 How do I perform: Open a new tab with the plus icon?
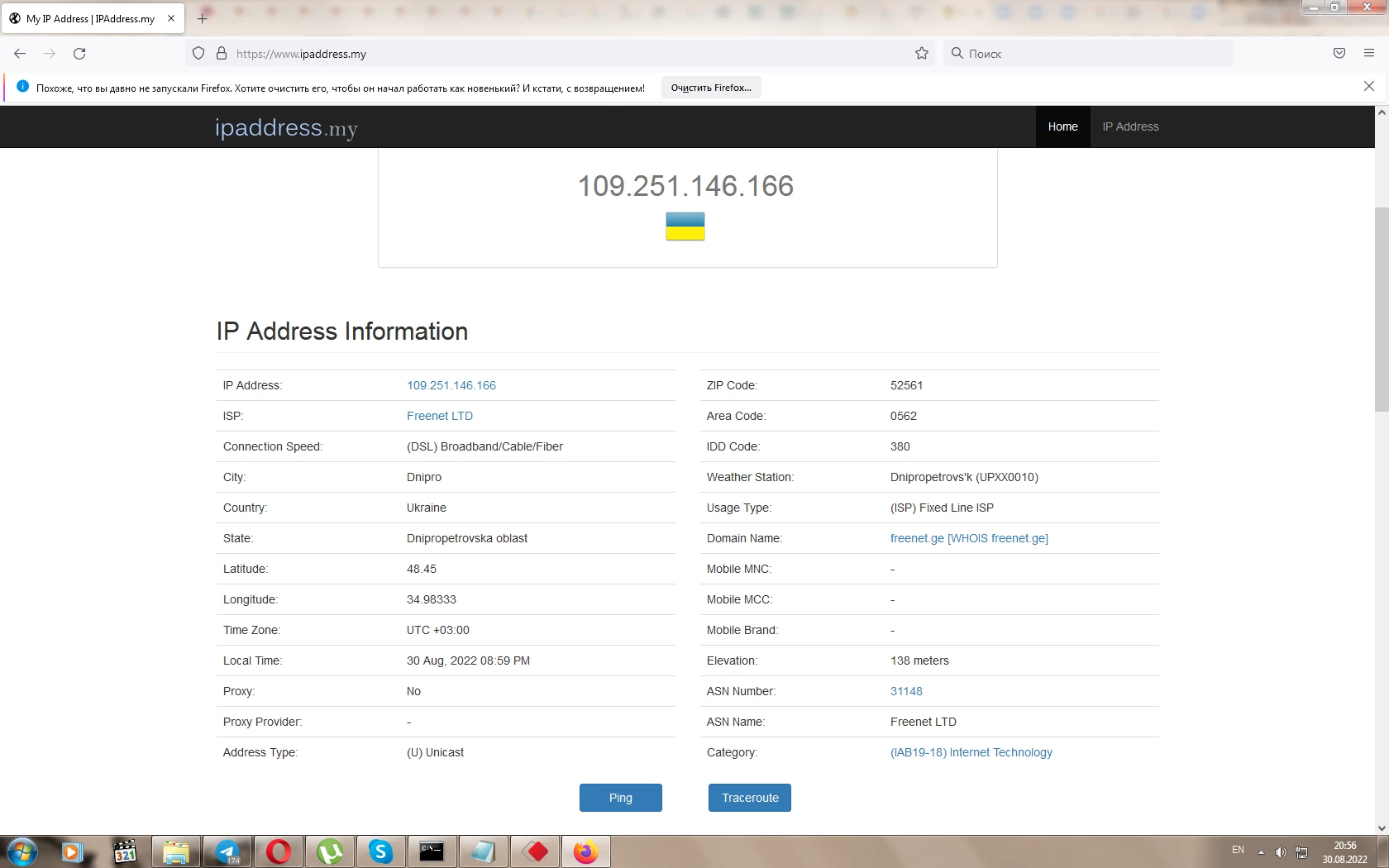[203, 18]
